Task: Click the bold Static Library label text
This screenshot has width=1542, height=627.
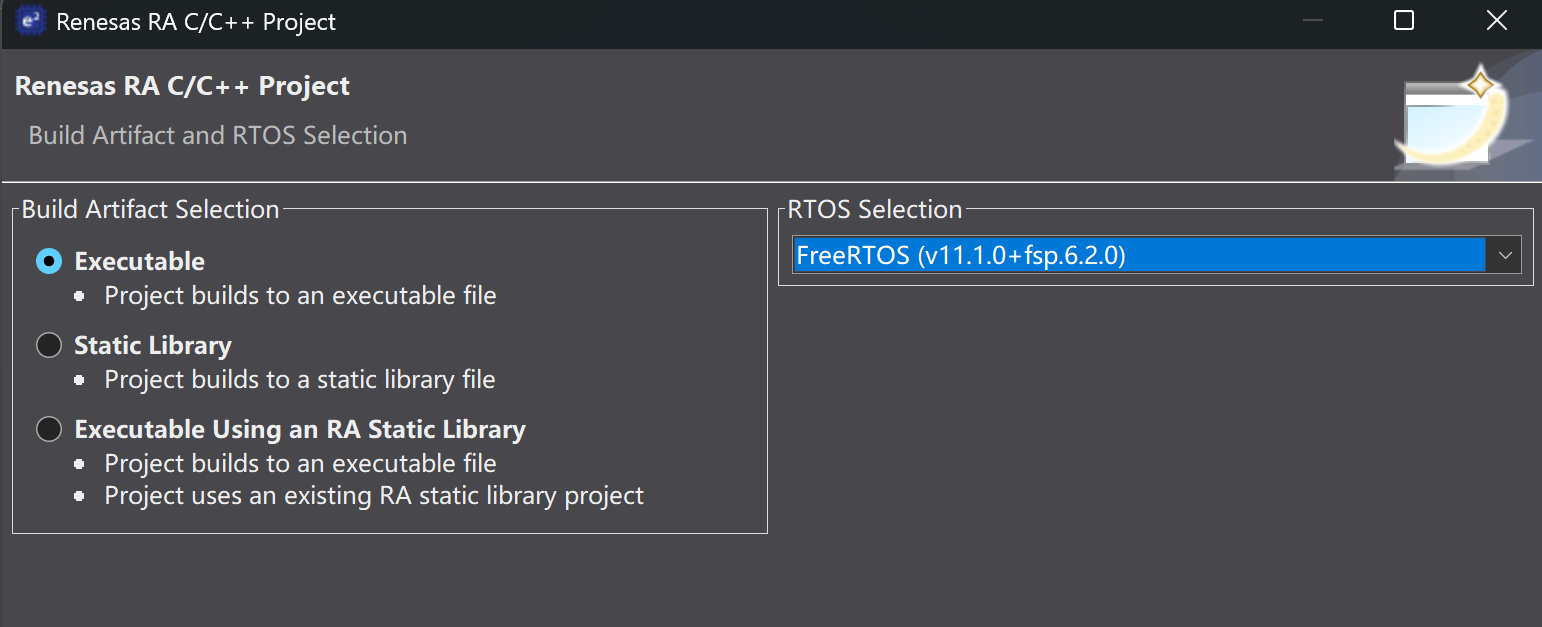Action: click(x=153, y=345)
